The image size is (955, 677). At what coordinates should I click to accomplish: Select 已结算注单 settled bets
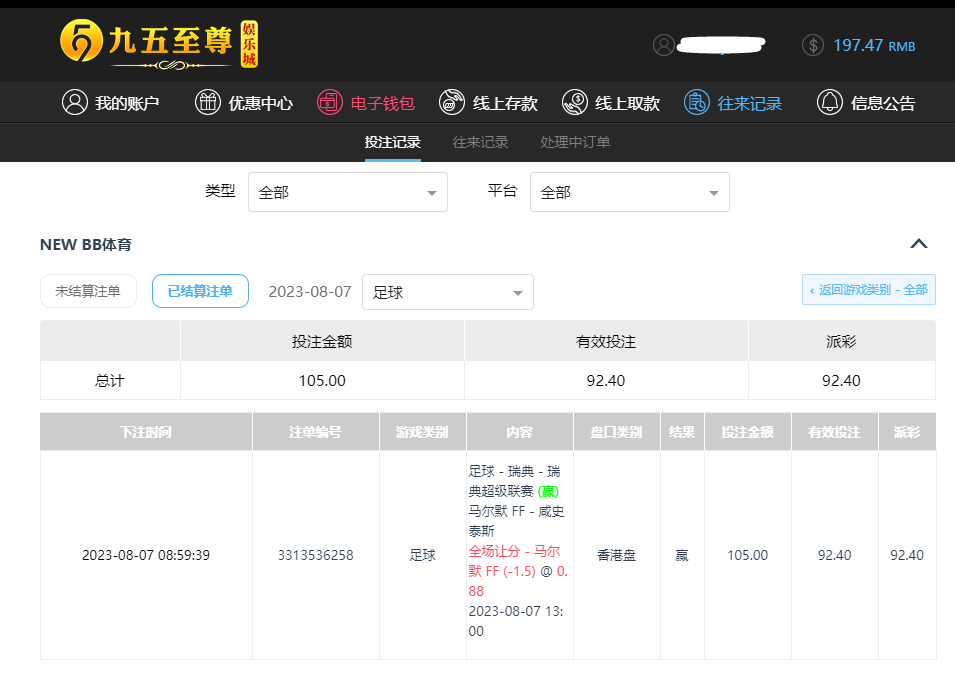click(x=200, y=291)
